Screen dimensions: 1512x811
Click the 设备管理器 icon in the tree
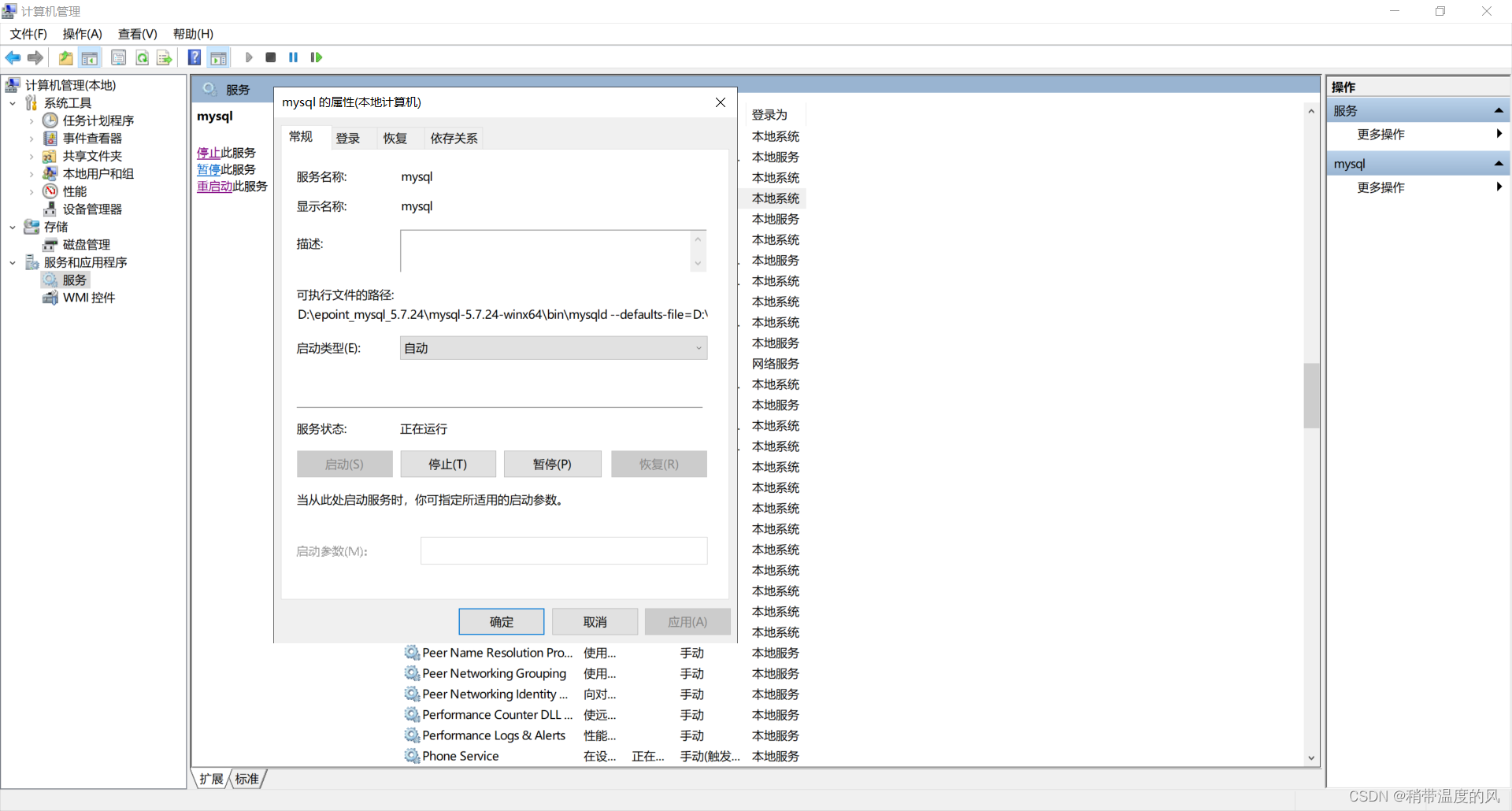point(50,209)
